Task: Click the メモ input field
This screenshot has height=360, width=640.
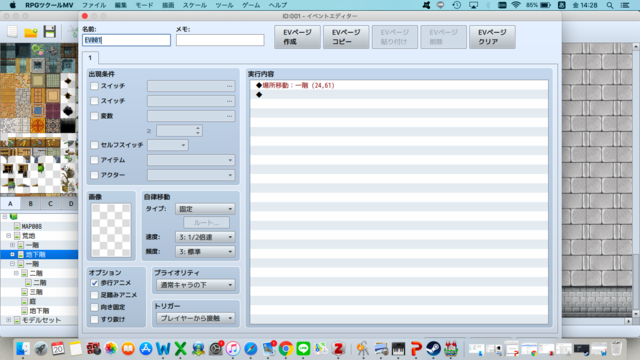Action: click(x=220, y=40)
